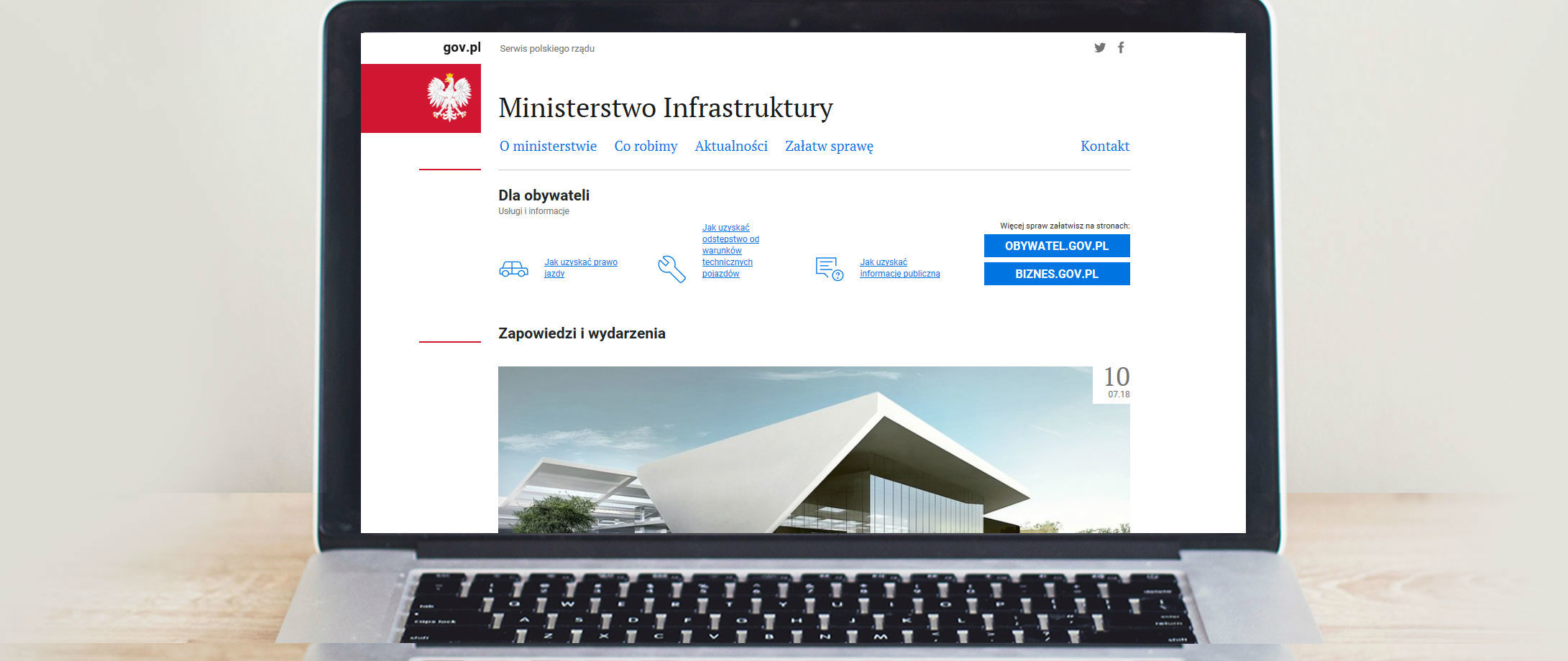Click the Ministerstwo Infrastruktury page title

pos(665,108)
